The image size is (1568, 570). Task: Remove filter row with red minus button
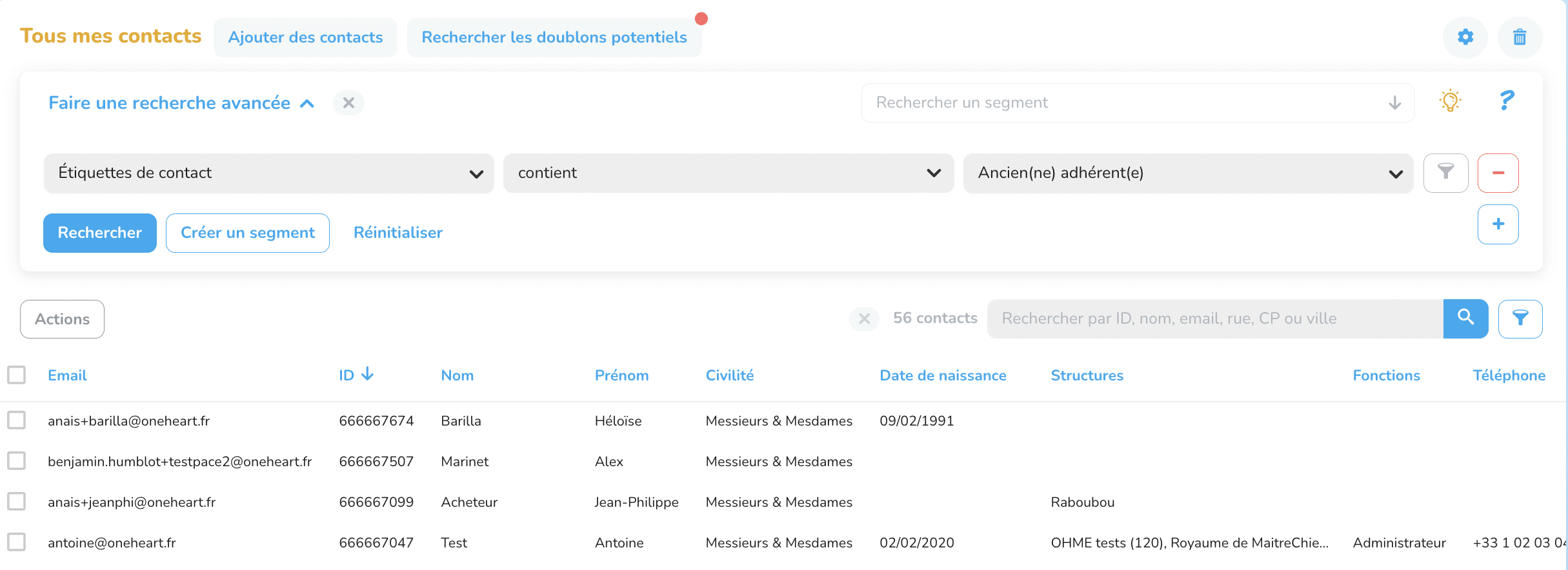[1498, 173]
